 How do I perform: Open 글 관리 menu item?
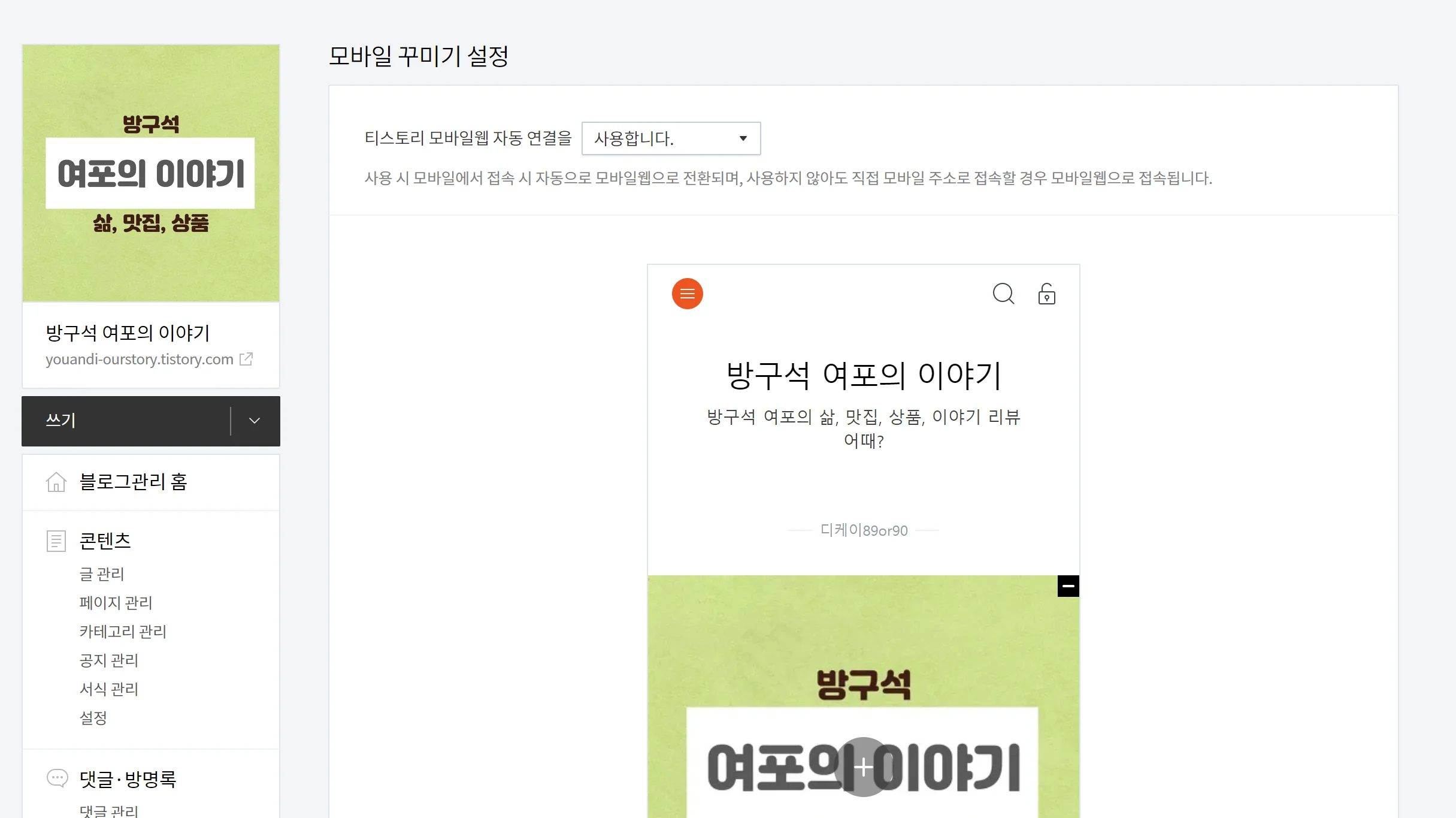pyautogui.click(x=102, y=574)
